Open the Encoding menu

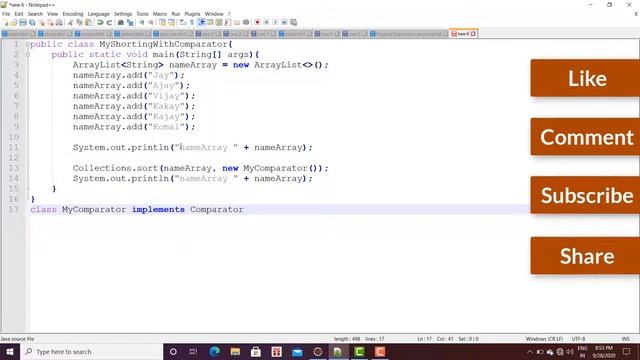tap(73, 14)
